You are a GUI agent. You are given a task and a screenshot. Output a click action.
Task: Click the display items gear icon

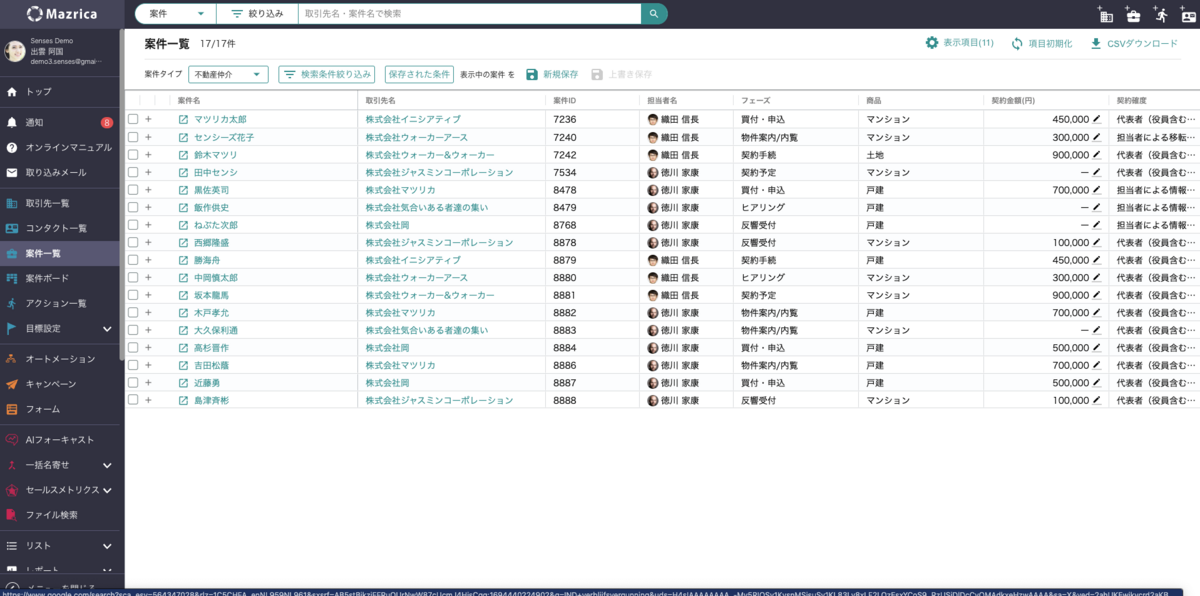[932, 43]
